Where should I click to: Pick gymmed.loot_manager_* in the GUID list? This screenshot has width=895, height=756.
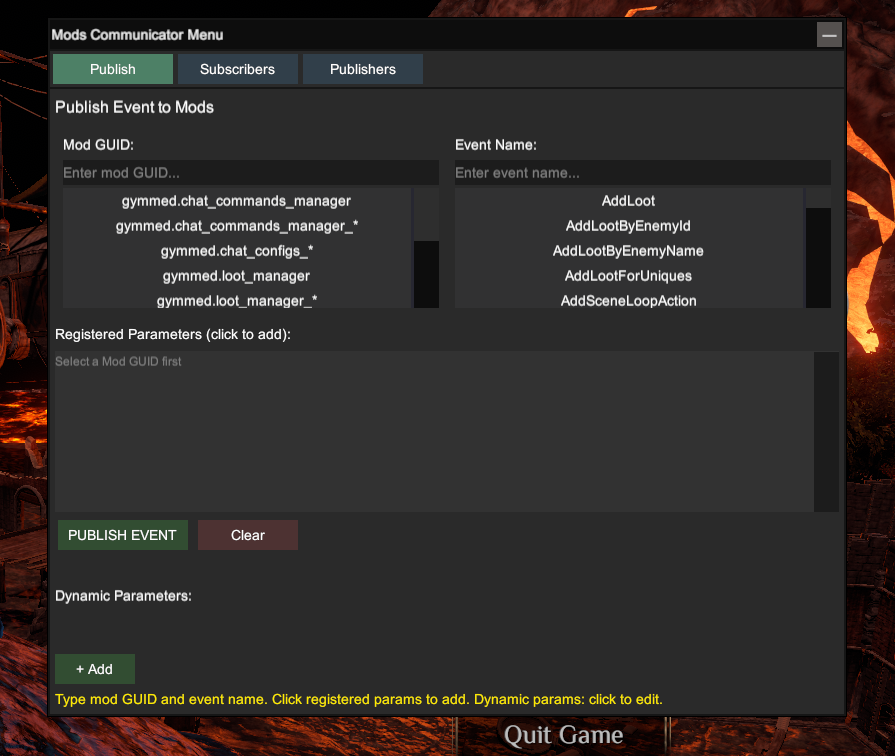click(x=236, y=300)
